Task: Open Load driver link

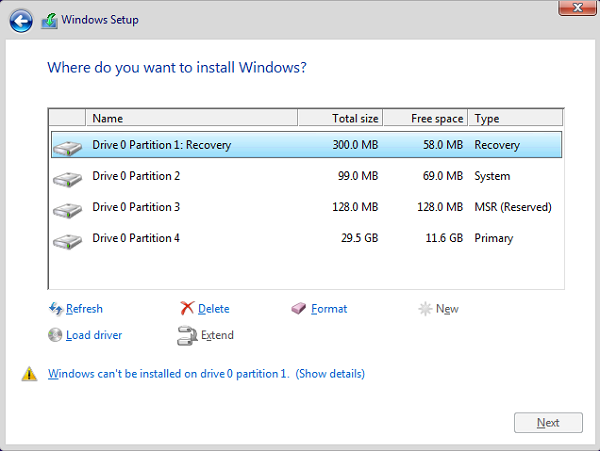Action: tap(94, 335)
